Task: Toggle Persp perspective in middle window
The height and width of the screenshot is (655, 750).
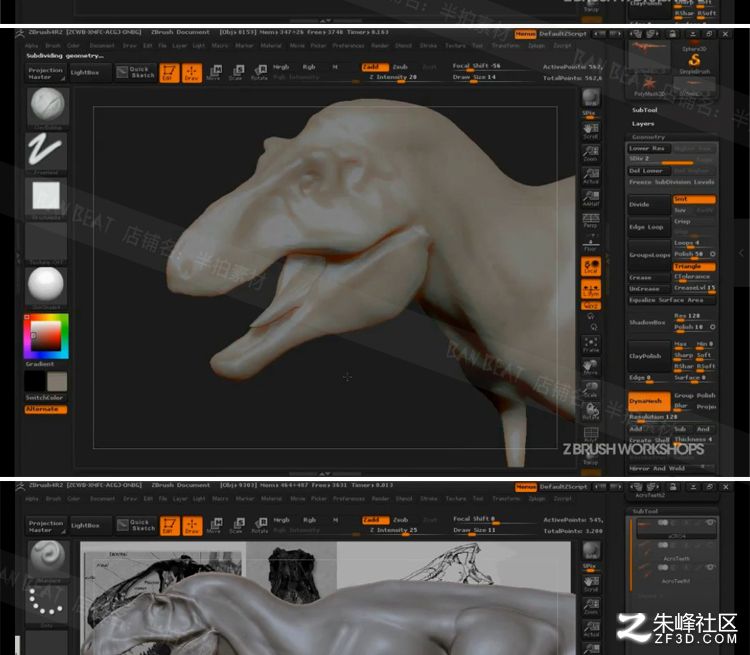Action: (591, 221)
